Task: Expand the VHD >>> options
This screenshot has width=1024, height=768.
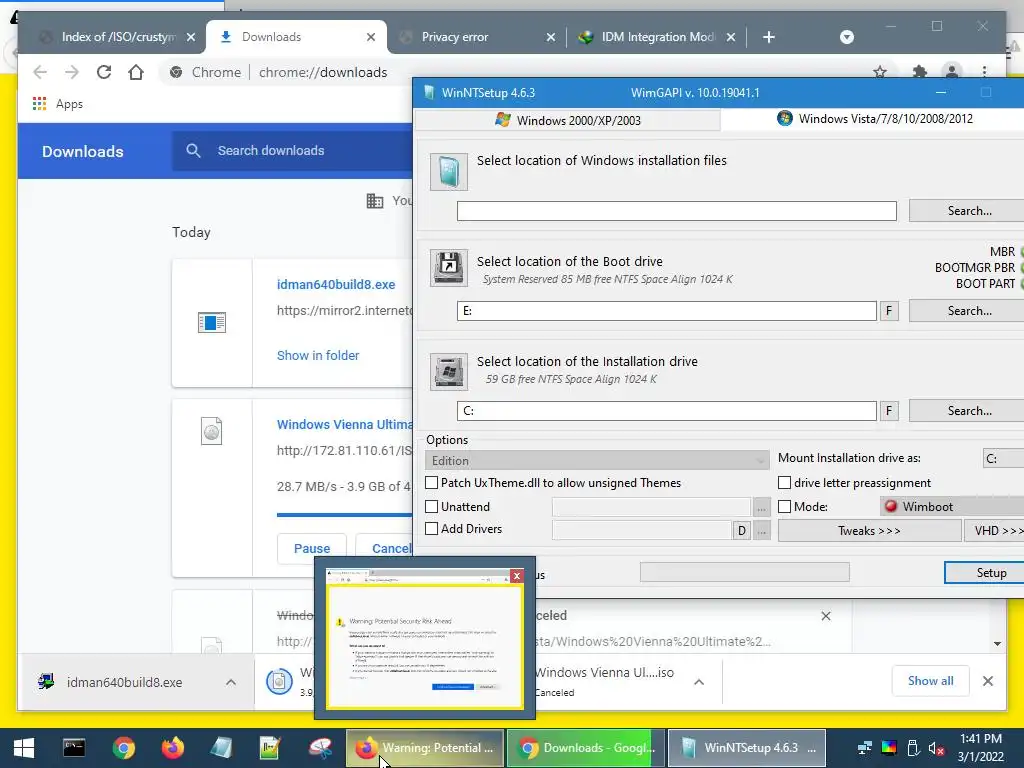Action: click(994, 531)
